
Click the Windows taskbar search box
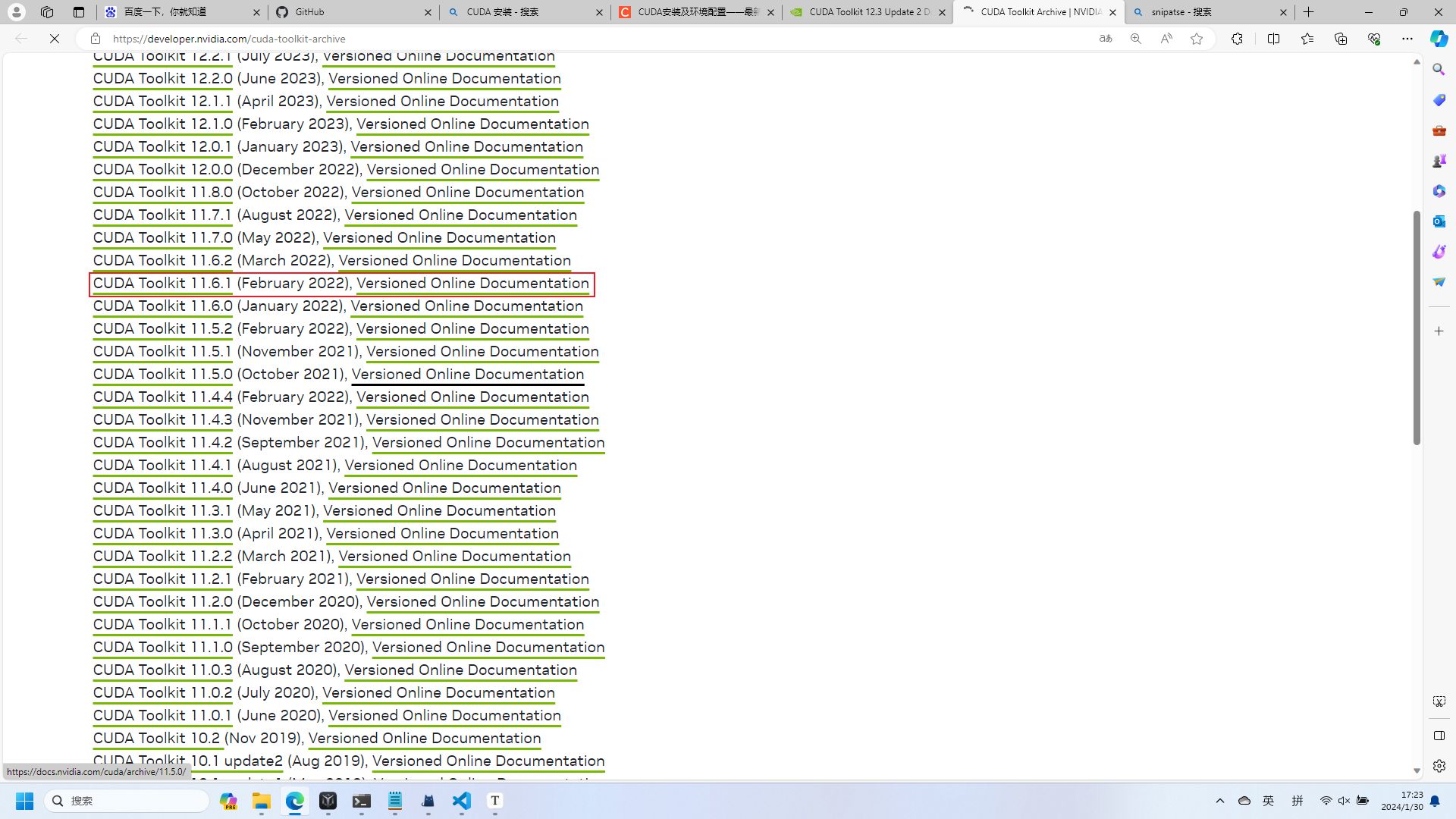pos(127,801)
